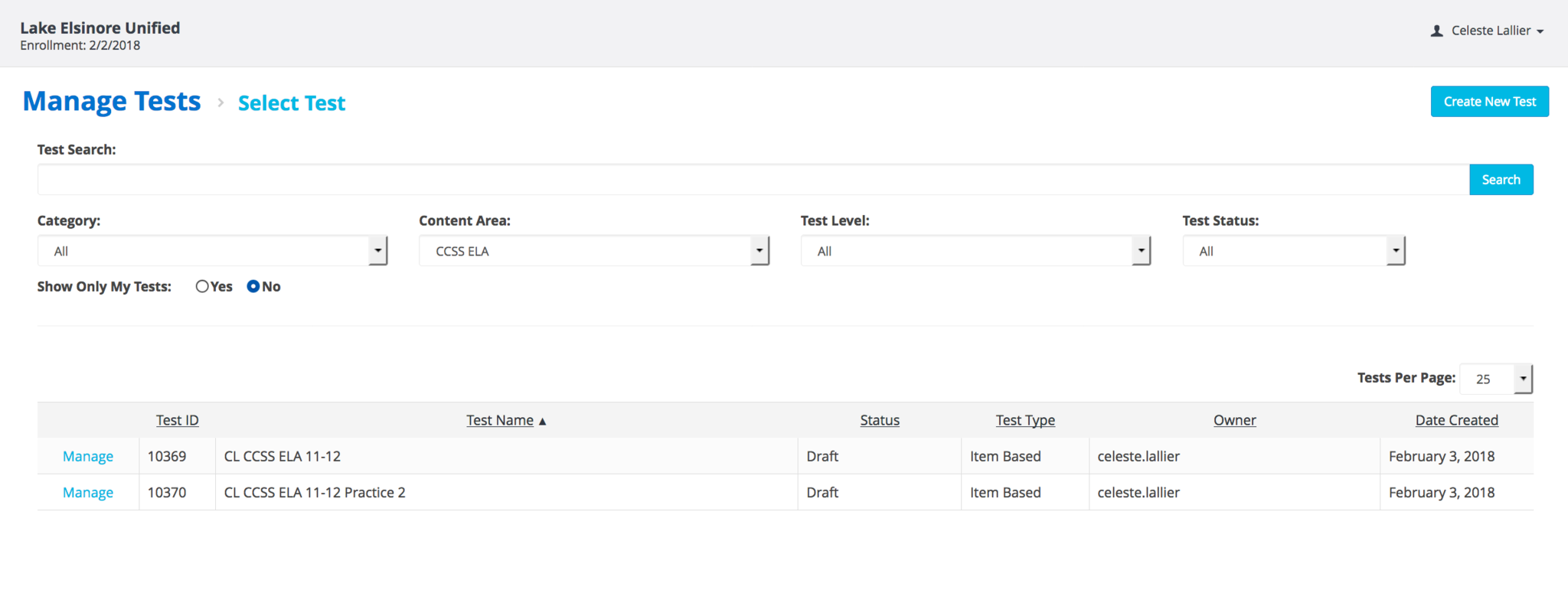Sort tests by the Owner column header
Image resolution: width=1568 pixels, height=606 pixels.
[x=1234, y=420]
